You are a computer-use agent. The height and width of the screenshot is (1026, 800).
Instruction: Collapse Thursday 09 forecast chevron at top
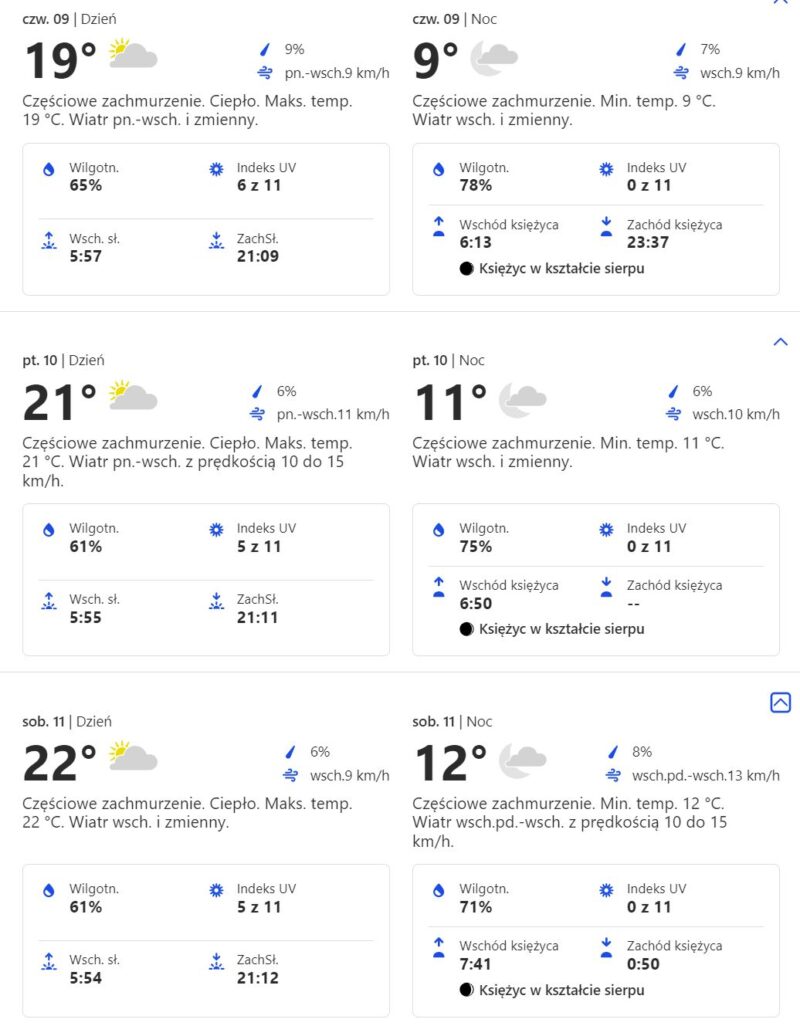pyautogui.click(x=781, y=2)
